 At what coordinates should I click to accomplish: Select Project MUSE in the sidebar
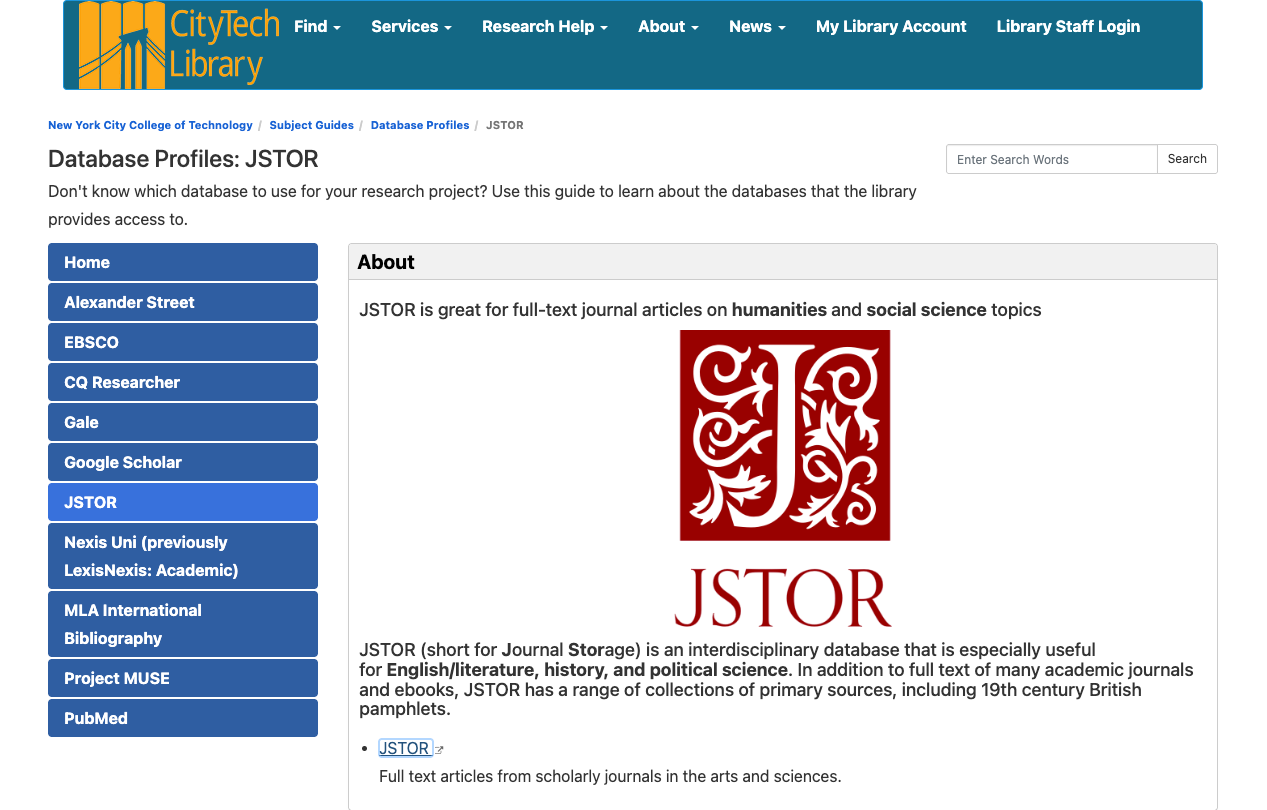[x=183, y=678]
